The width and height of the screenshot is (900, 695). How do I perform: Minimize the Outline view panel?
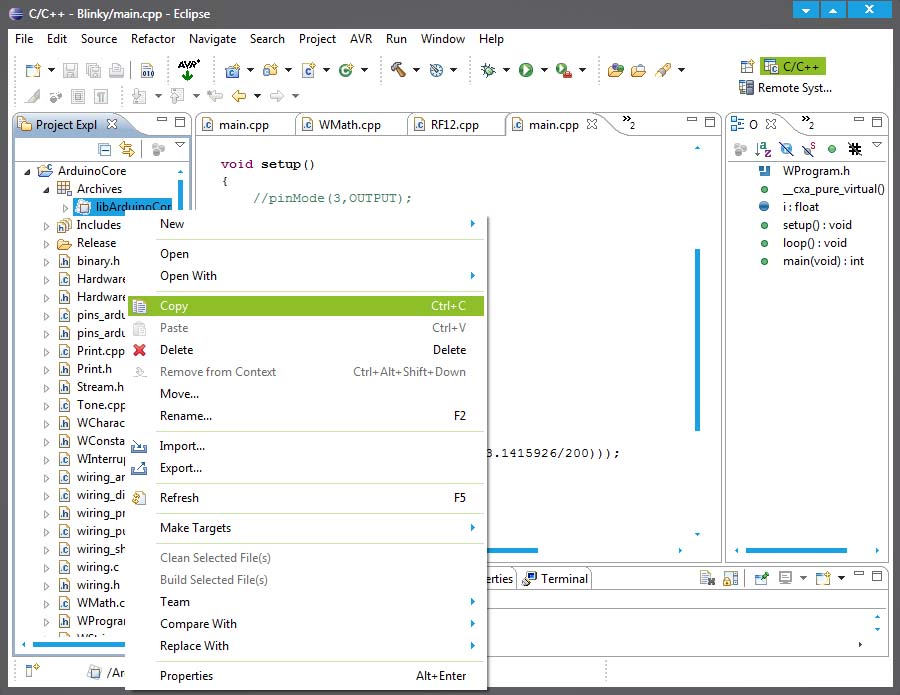pyautogui.click(x=859, y=120)
